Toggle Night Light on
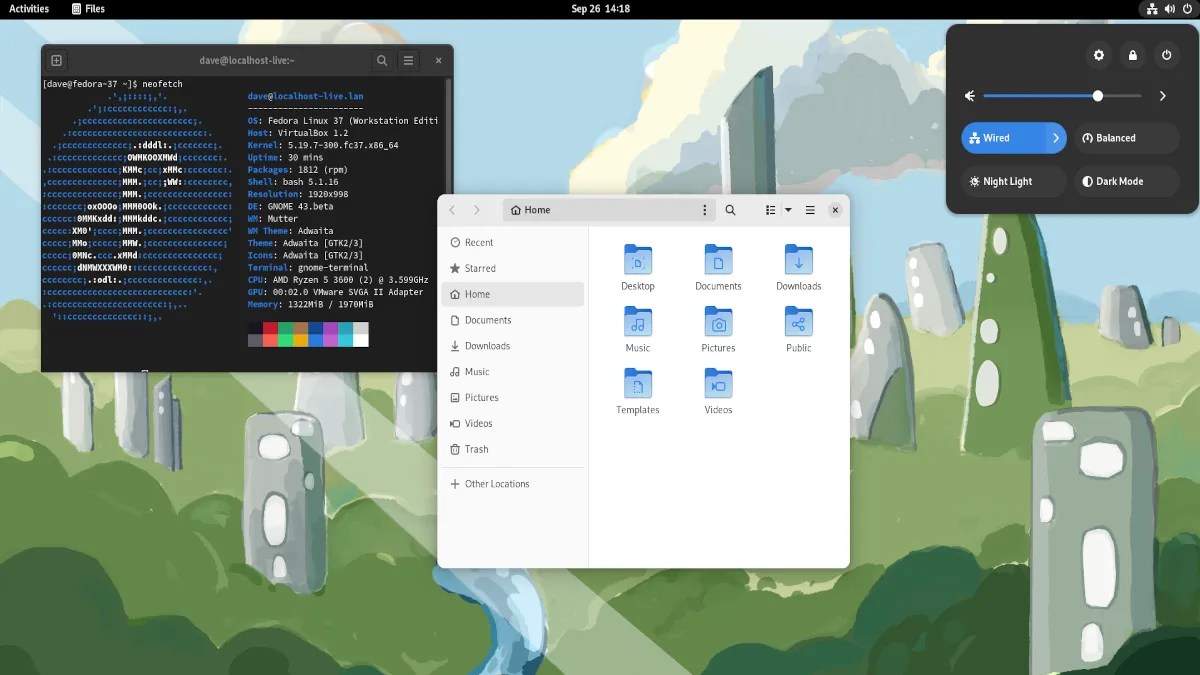 pyautogui.click(x=1014, y=181)
